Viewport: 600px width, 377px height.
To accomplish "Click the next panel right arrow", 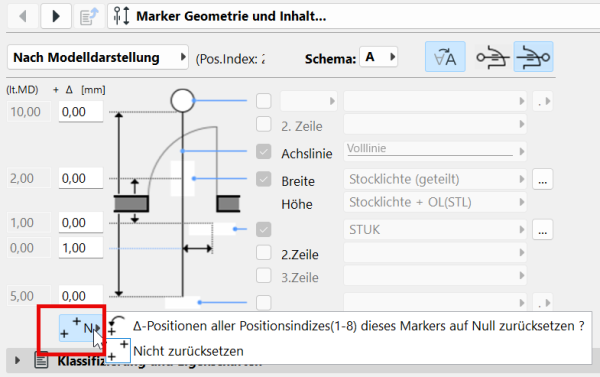I will click(x=56, y=16).
